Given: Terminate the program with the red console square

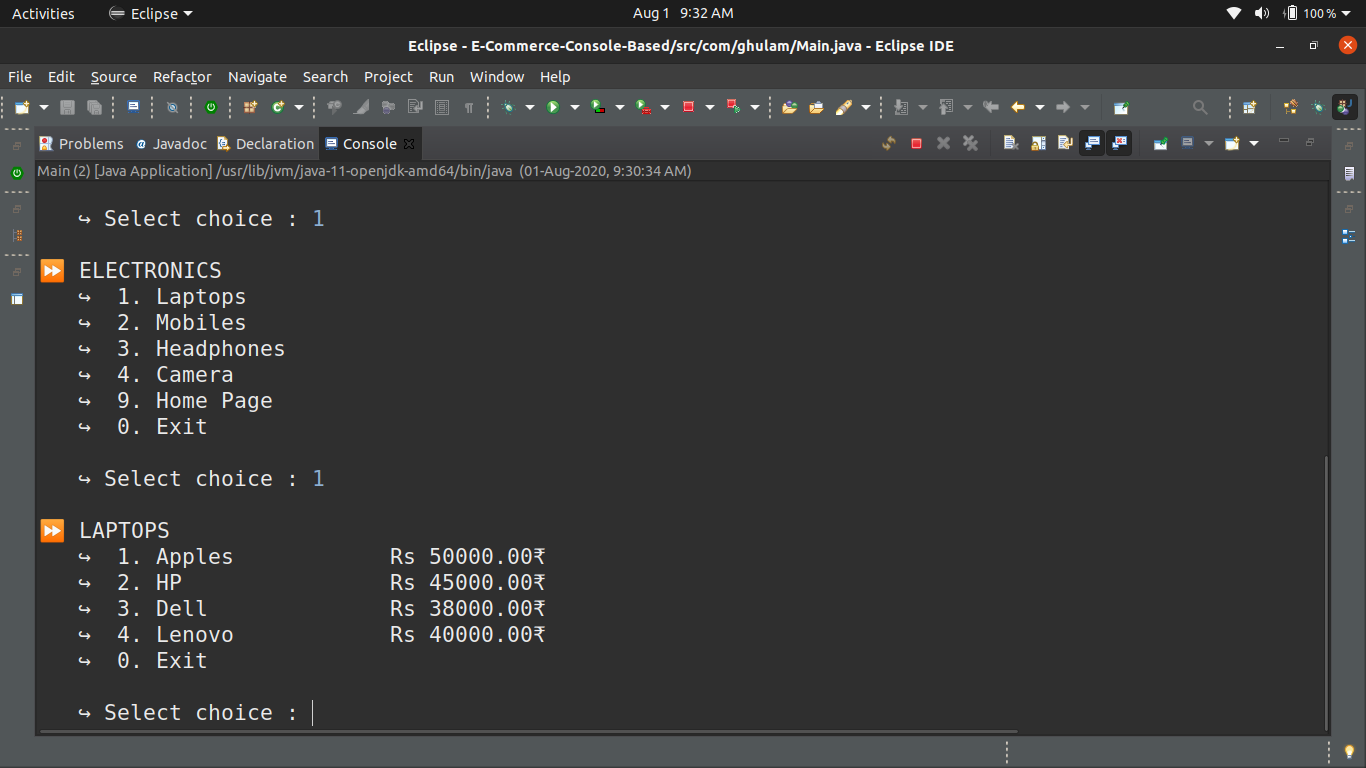Looking at the screenshot, I should pos(916,144).
